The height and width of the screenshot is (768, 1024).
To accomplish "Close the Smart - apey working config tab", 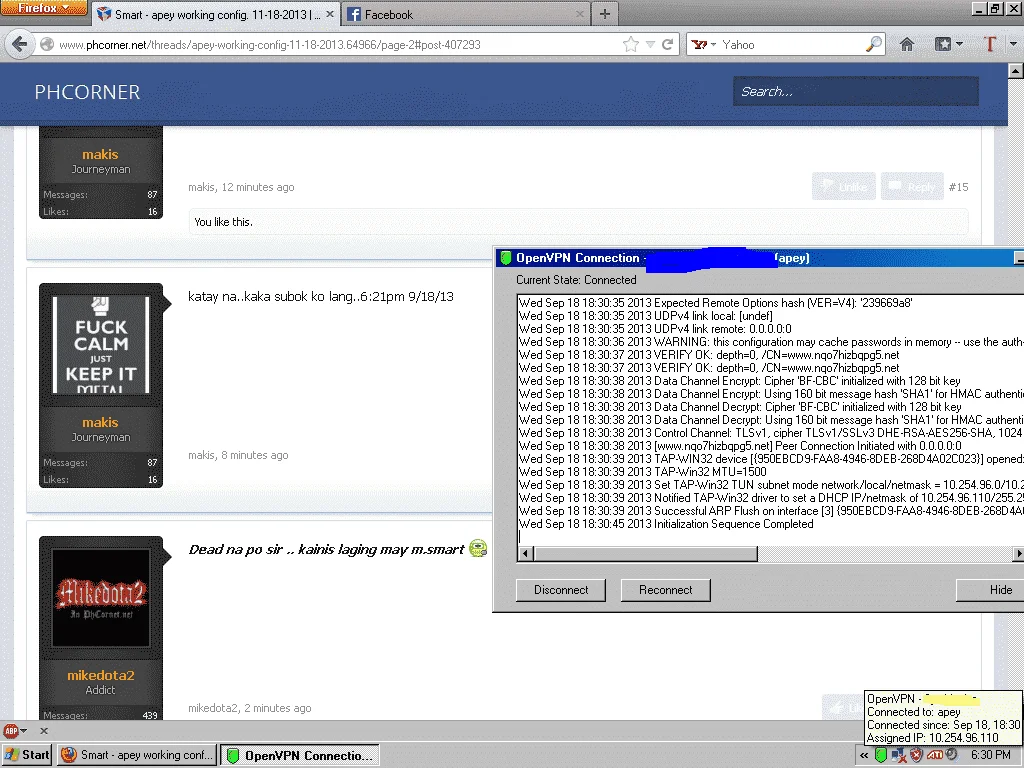I will coord(330,14).
